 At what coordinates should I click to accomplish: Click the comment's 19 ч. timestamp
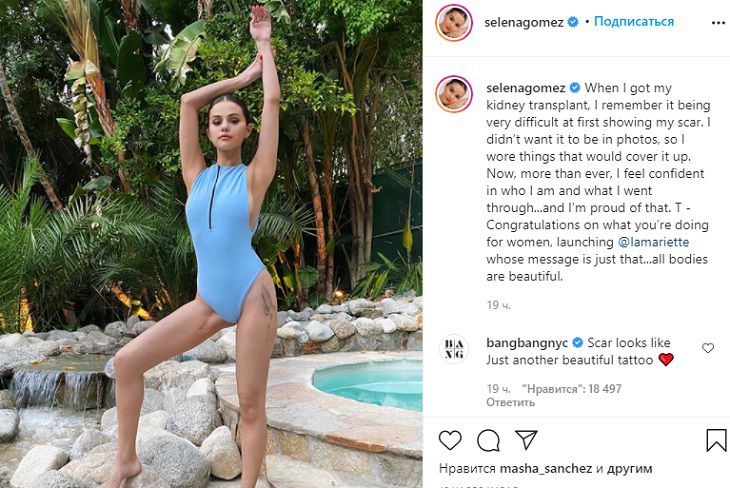point(498,387)
